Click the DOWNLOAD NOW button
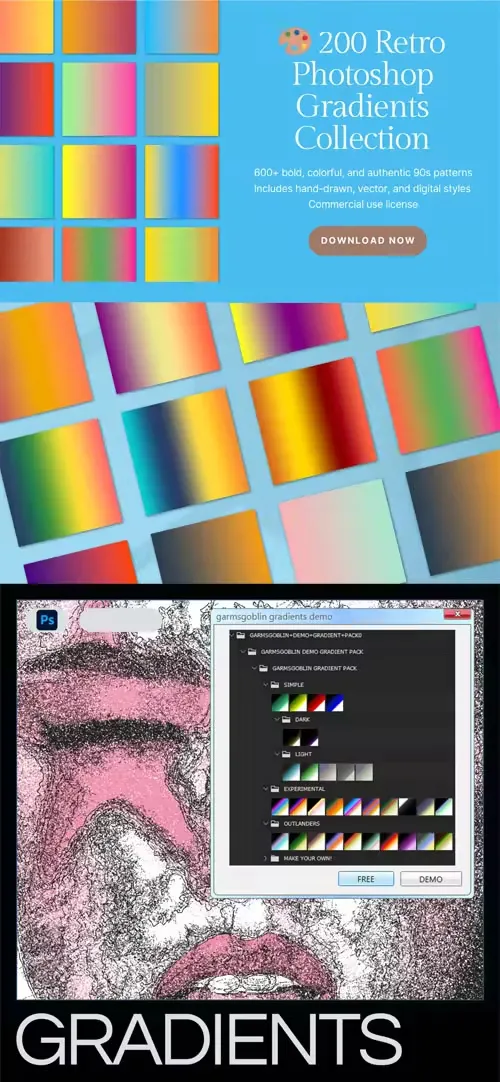500x1082 pixels. pyautogui.click(x=368, y=241)
